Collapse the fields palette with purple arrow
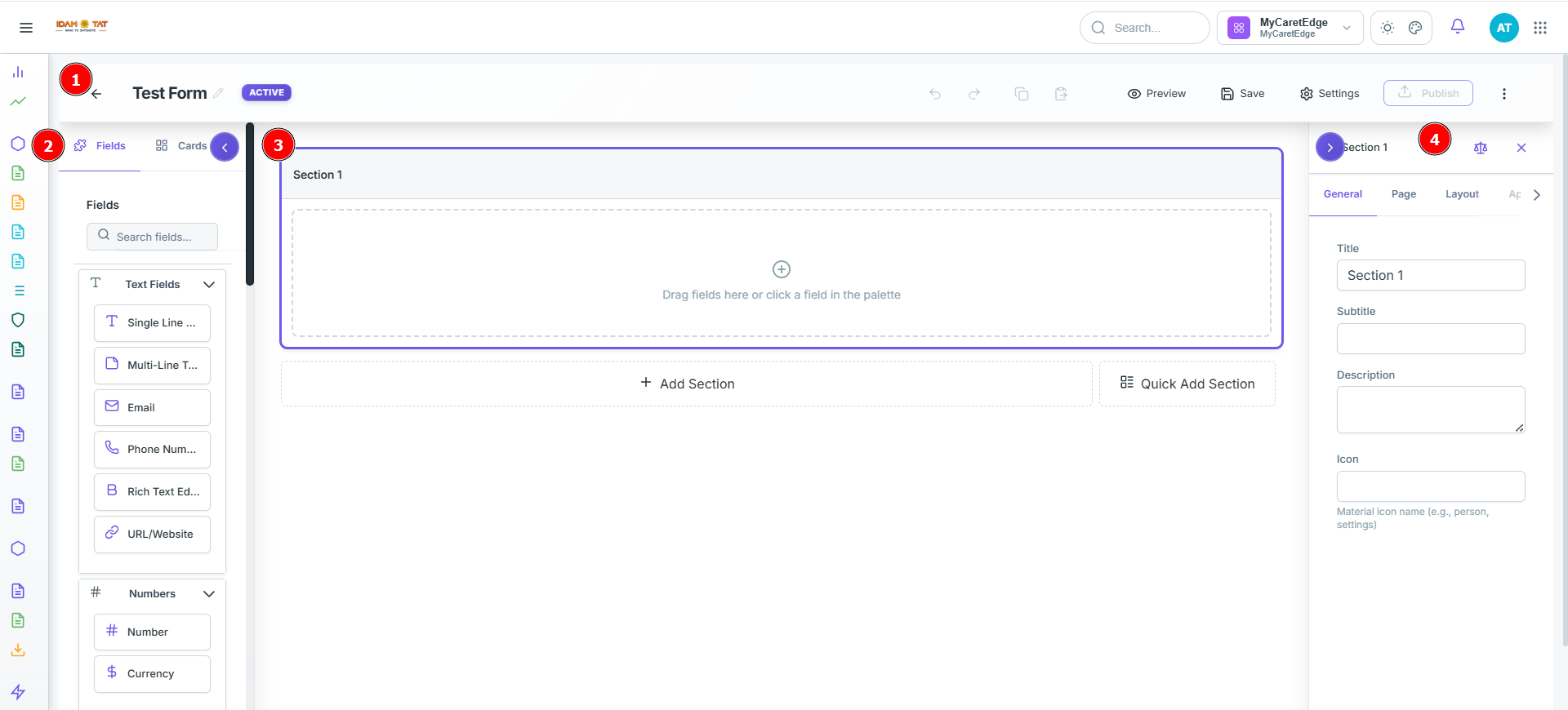Screen dimensions: 1568x710 (225, 148)
